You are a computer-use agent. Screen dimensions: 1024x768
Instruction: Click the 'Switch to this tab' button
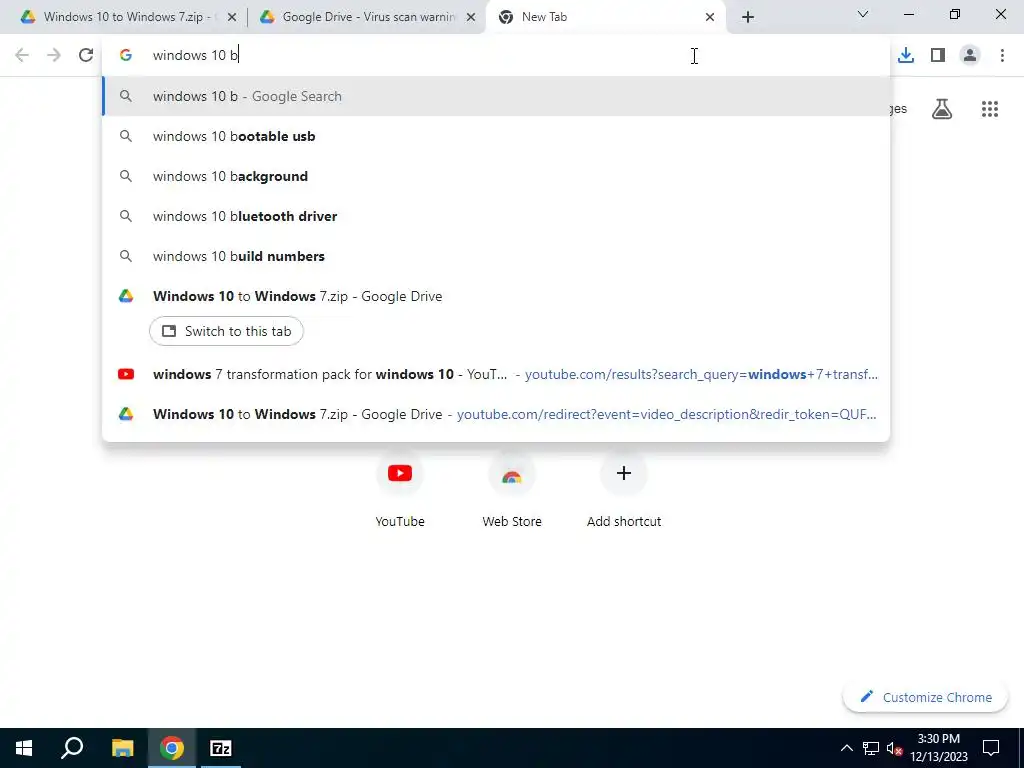tap(226, 331)
